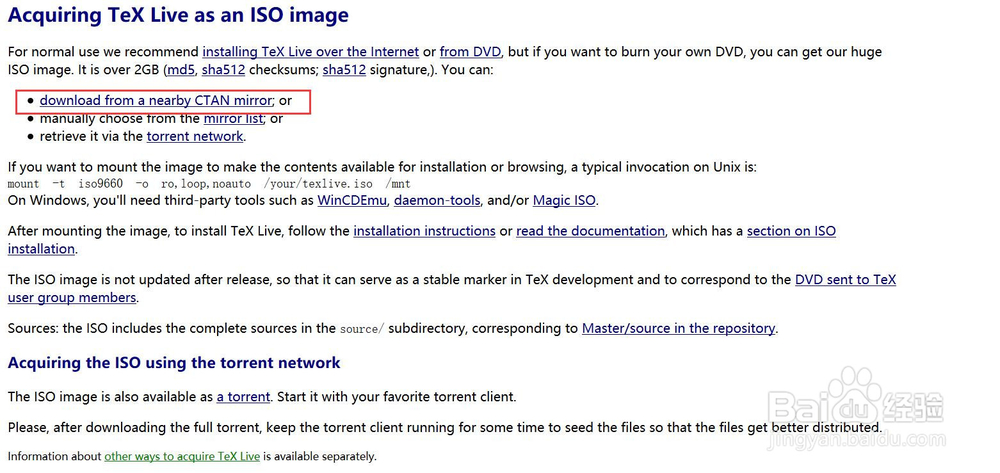Open the 'a torrent' link

pos(244,397)
